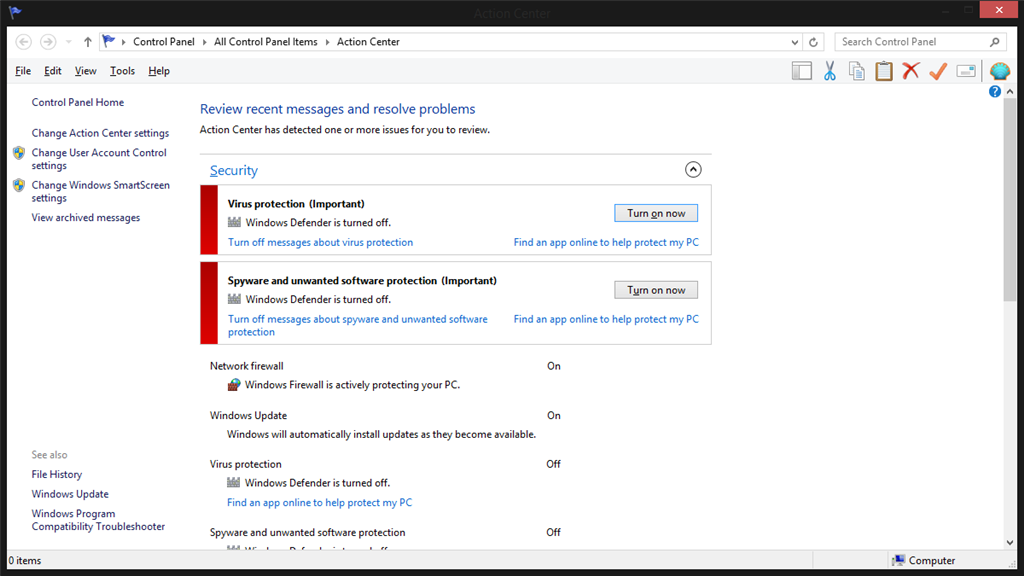Click the Network firewall On status
Viewport: 1024px width, 576px height.
click(554, 366)
